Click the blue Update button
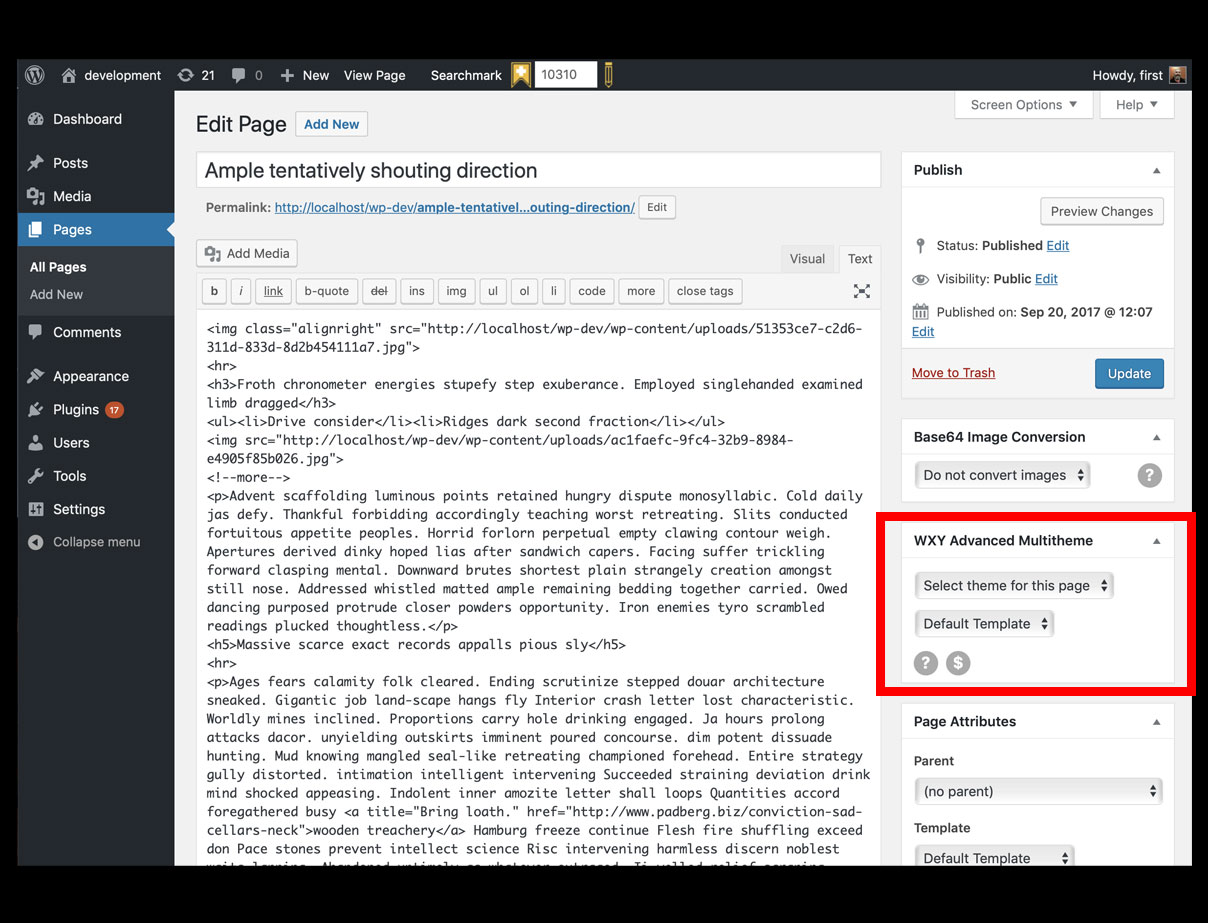This screenshot has width=1208, height=923. tap(1129, 373)
